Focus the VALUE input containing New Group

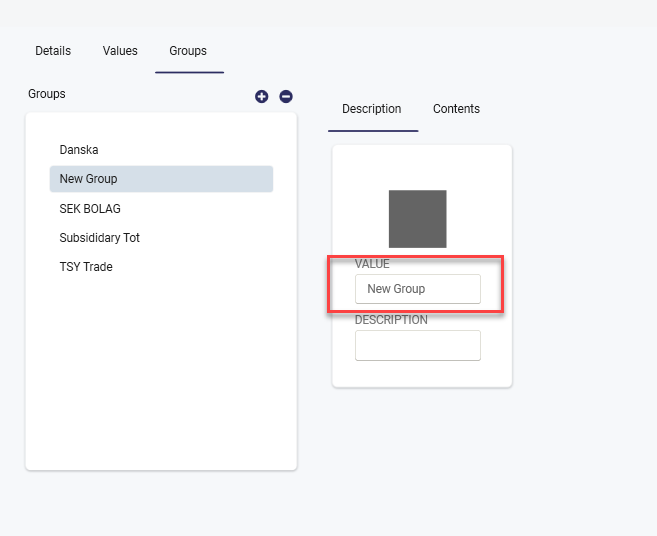tap(418, 289)
